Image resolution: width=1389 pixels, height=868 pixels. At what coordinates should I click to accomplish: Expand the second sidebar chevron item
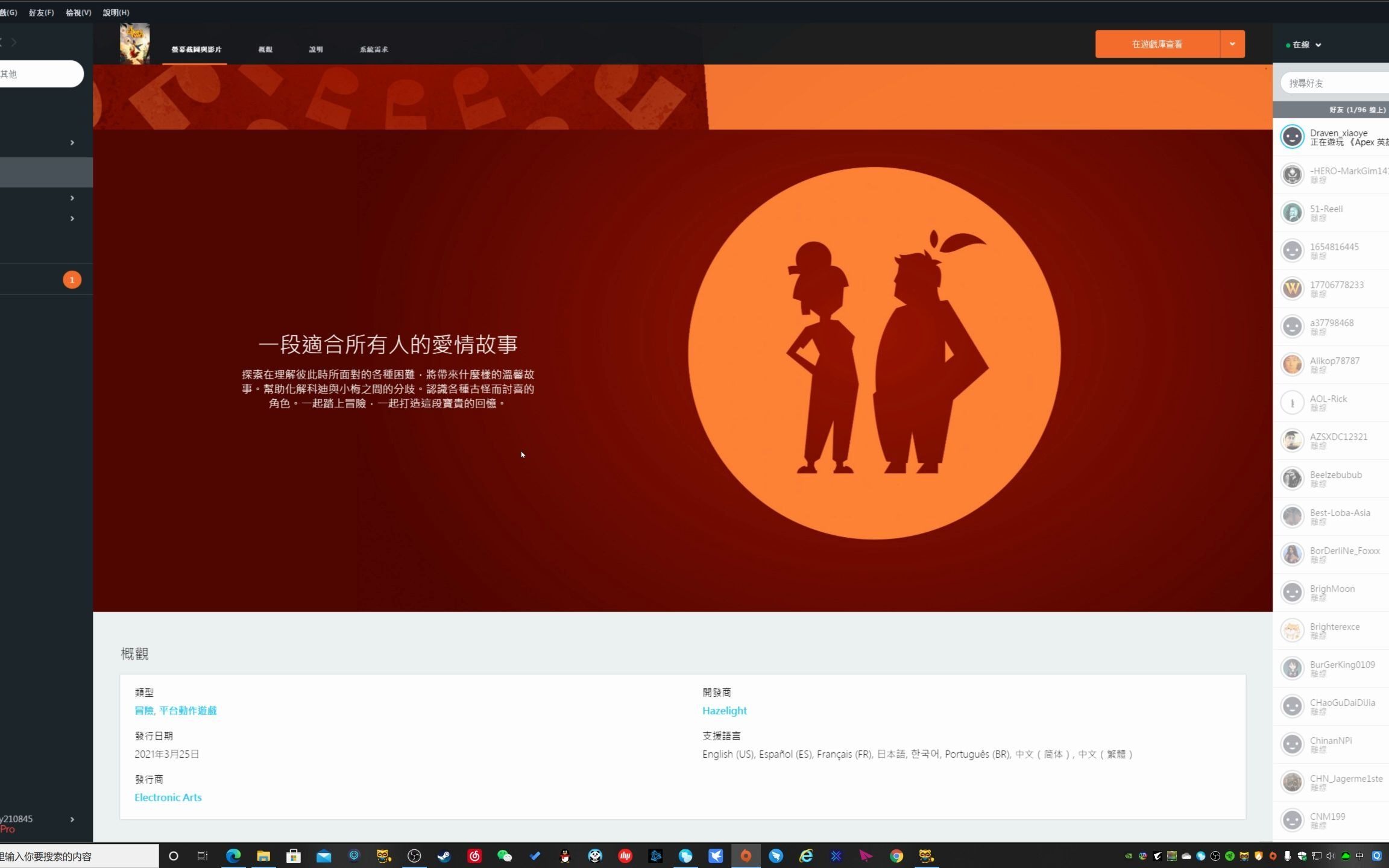[x=72, y=198]
